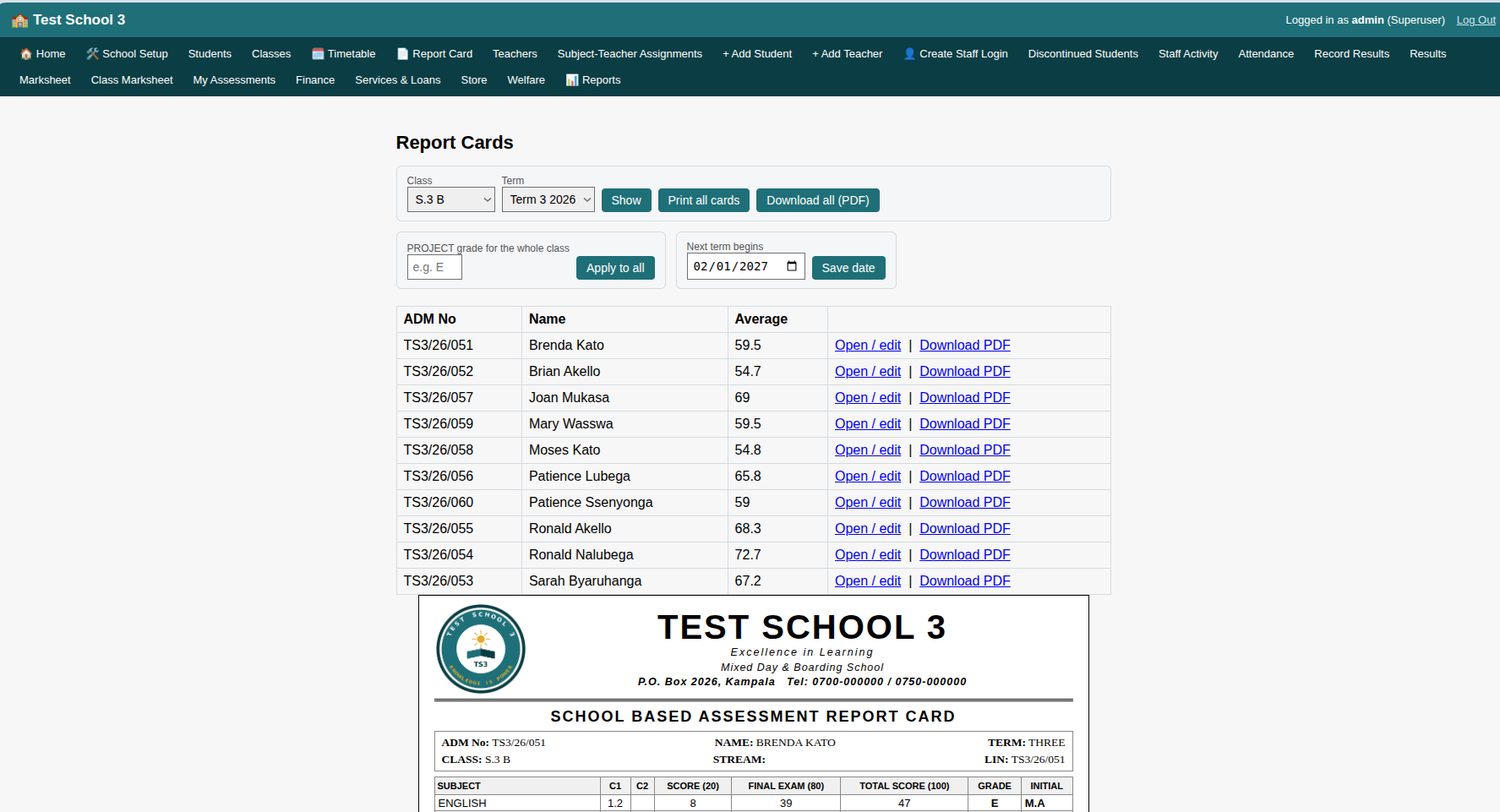Go to the Store page
Image resolution: width=1500 pixels, height=812 pixels.
pos(474,80)
